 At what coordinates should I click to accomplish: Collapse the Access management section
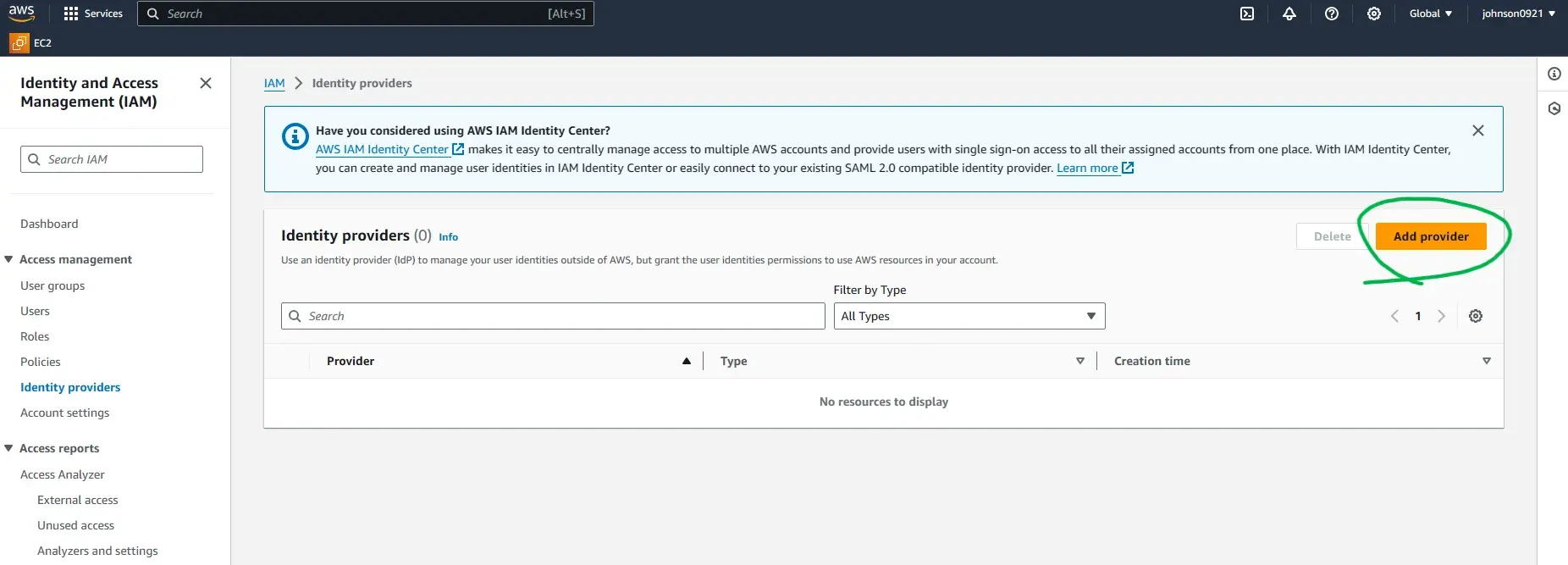[x=8, y=259]
